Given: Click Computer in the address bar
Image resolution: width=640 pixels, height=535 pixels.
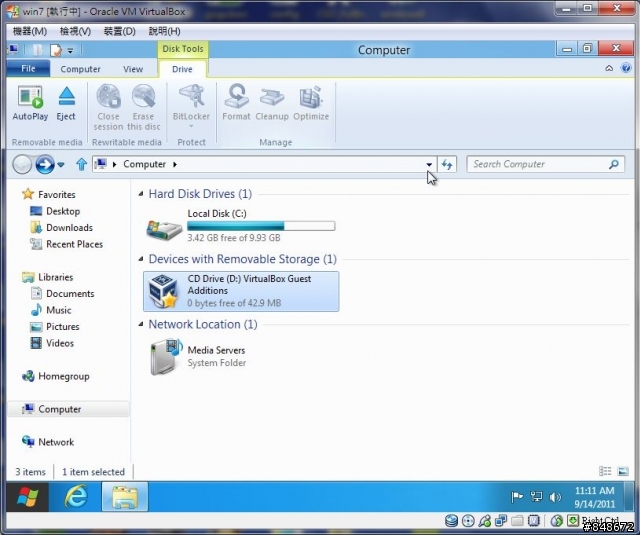Looking at the screenshot, I should [144, 164].
